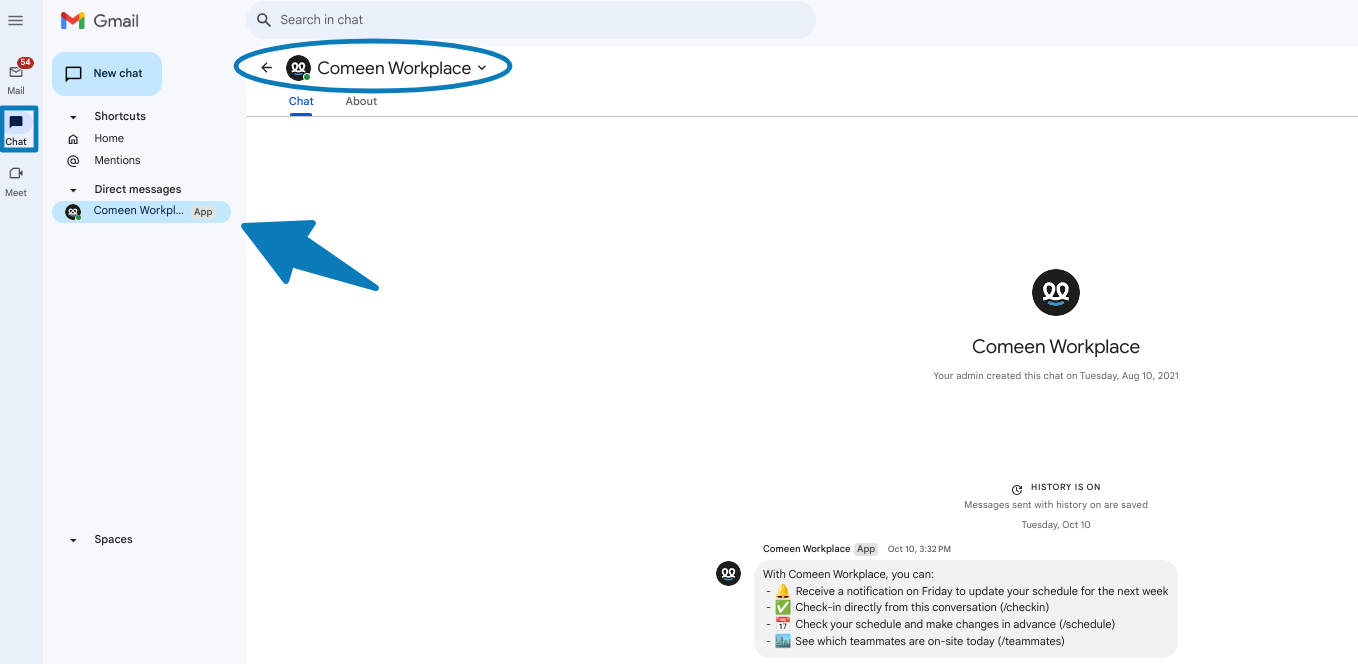Click the HISTORY IS ON label

click(1066, 488)
